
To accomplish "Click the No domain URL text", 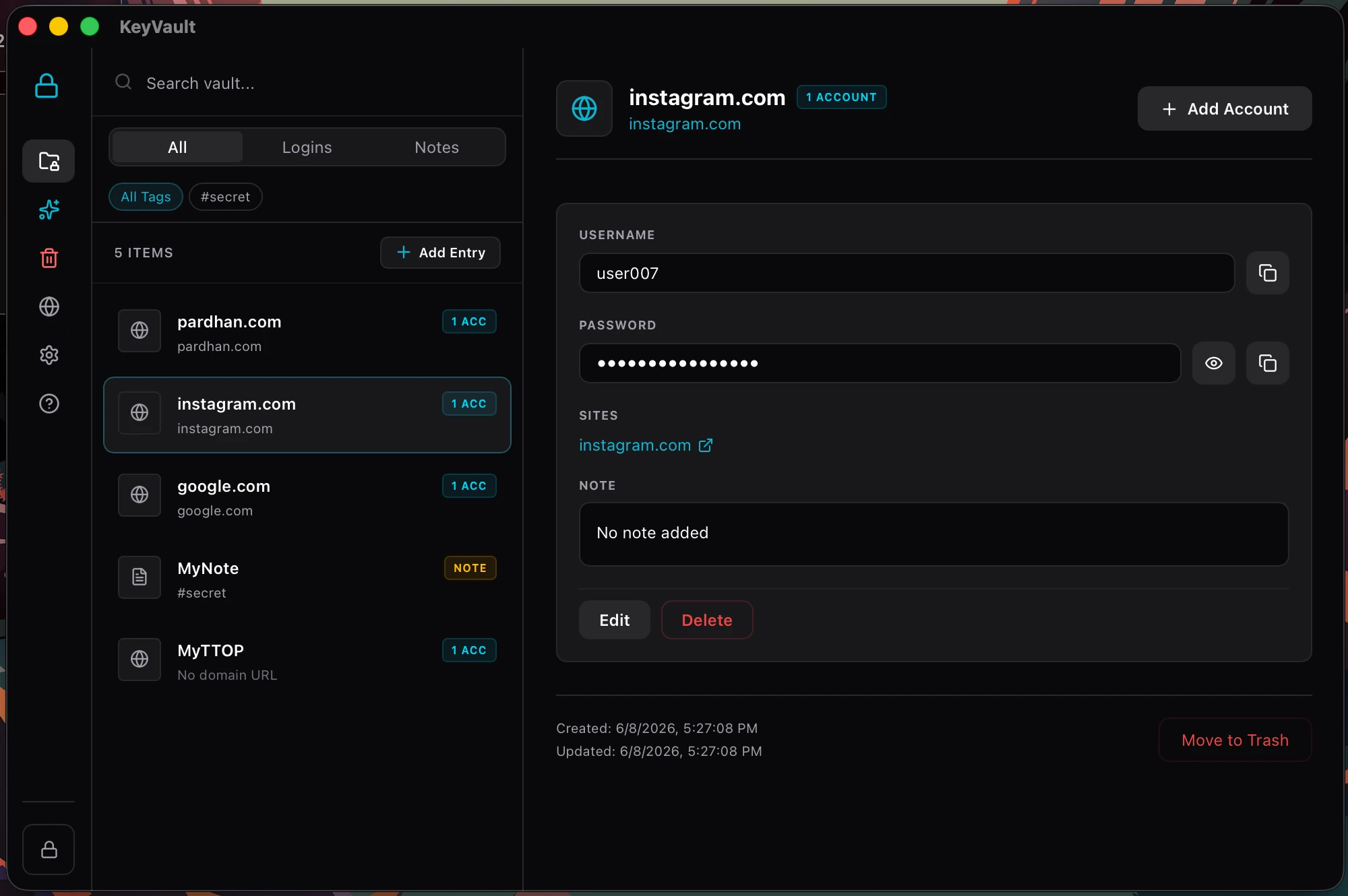I will 227,675.
